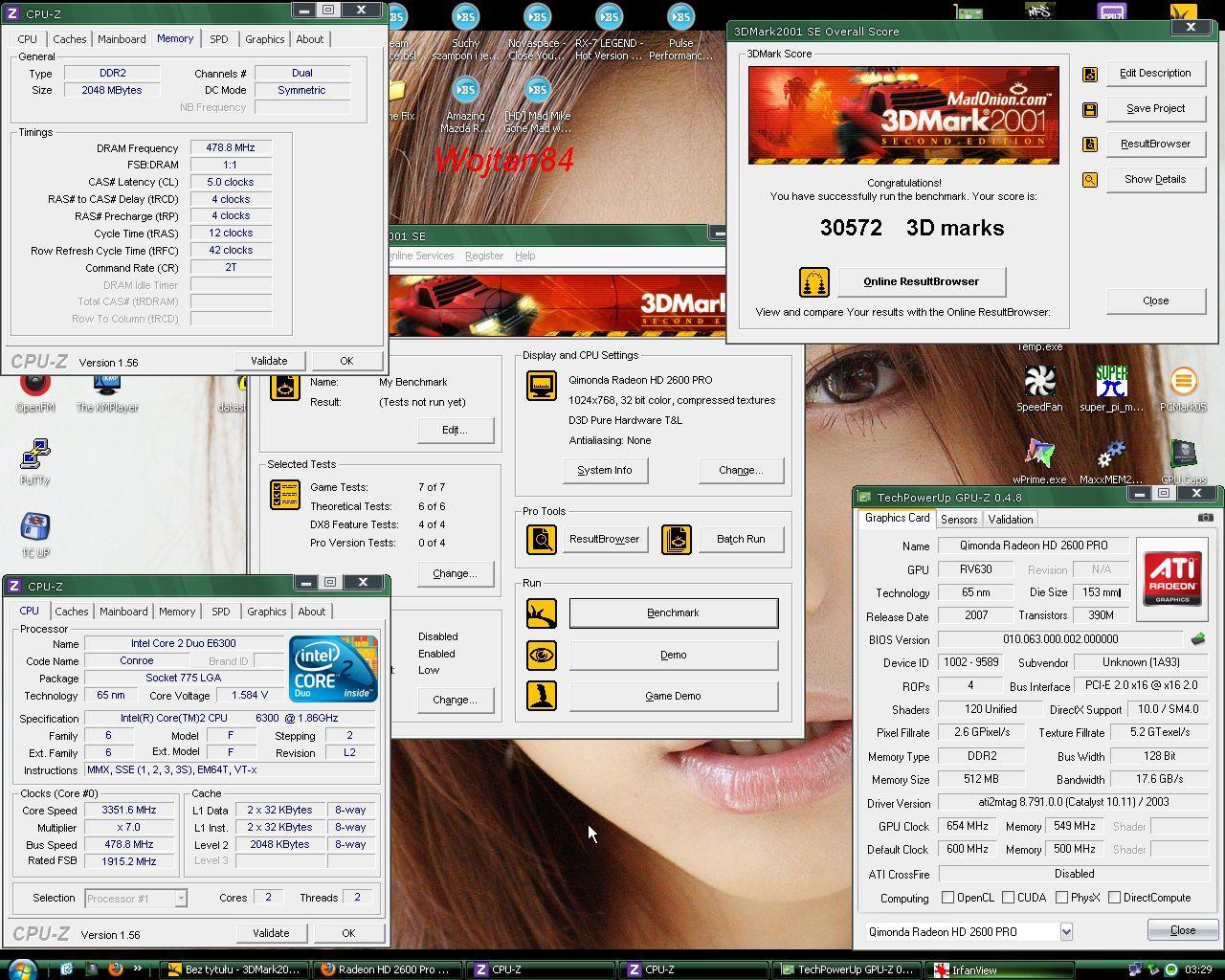Click OK in the upper CPU-Z window
Viewport: 1225px width, 980px height.
point(346,361)
